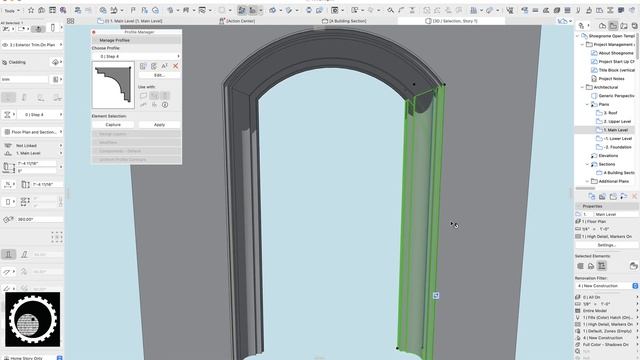Open the magnifier find and select tool
Screen dimensions: 640x360
pyautogui.click(x=391, y=10)
